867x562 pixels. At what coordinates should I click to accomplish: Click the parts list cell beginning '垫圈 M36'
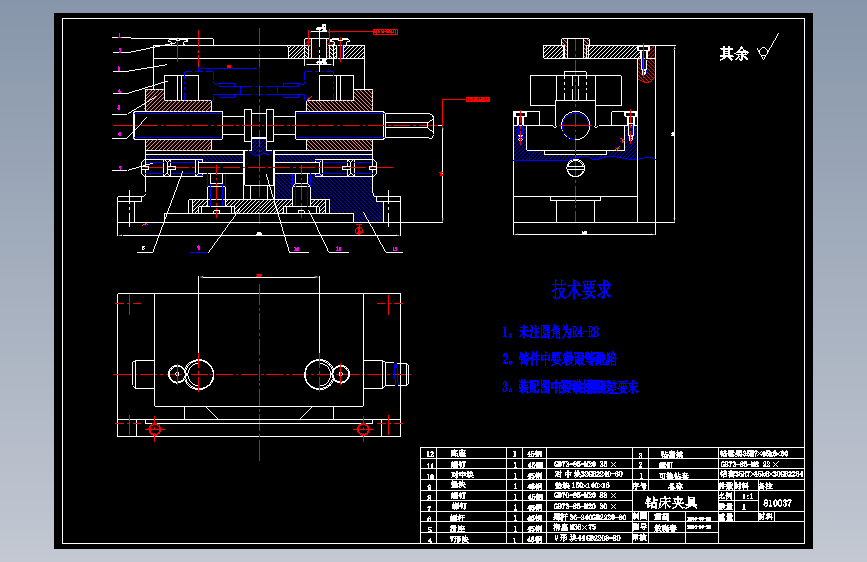click(x=574, y=527)
